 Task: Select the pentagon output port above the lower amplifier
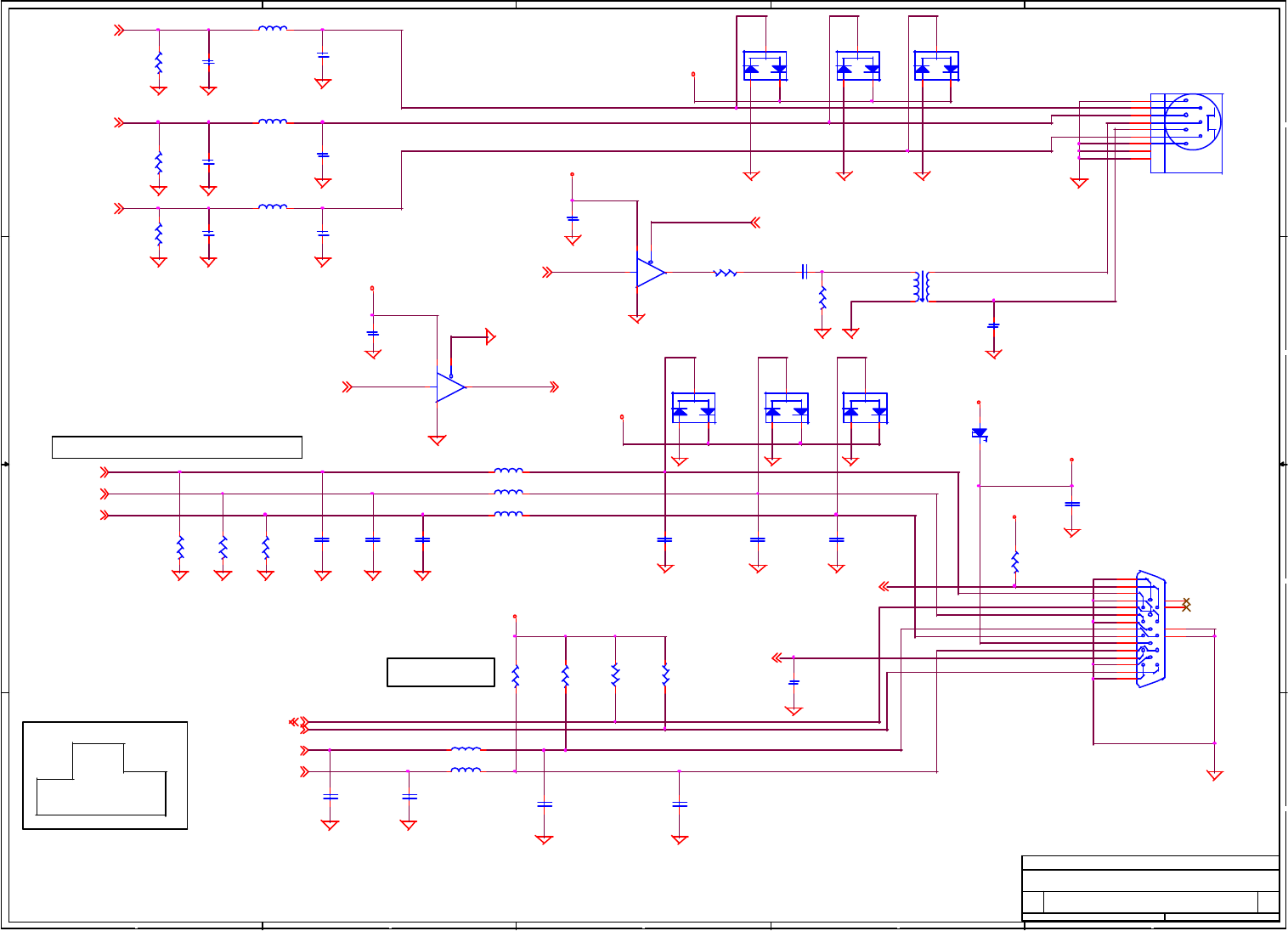(490, 336)
